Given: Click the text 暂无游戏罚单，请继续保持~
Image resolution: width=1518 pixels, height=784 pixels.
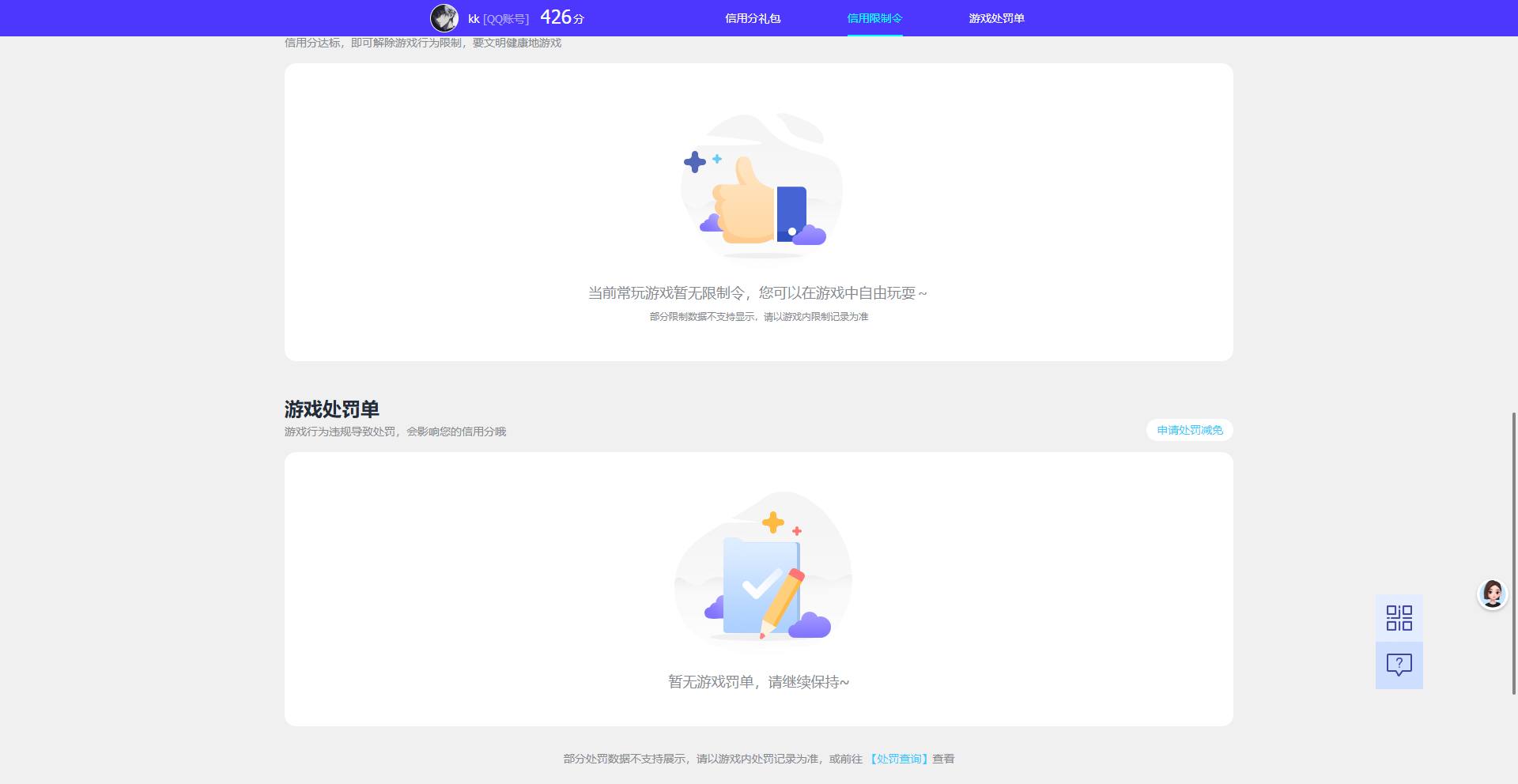Looking at the screenshot, I should click(759, 682).
